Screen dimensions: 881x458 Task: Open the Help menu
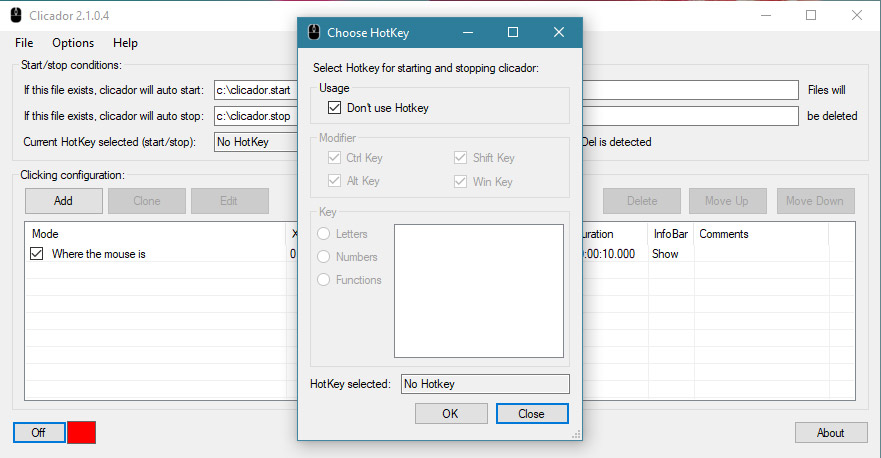(x=125, y=43)
